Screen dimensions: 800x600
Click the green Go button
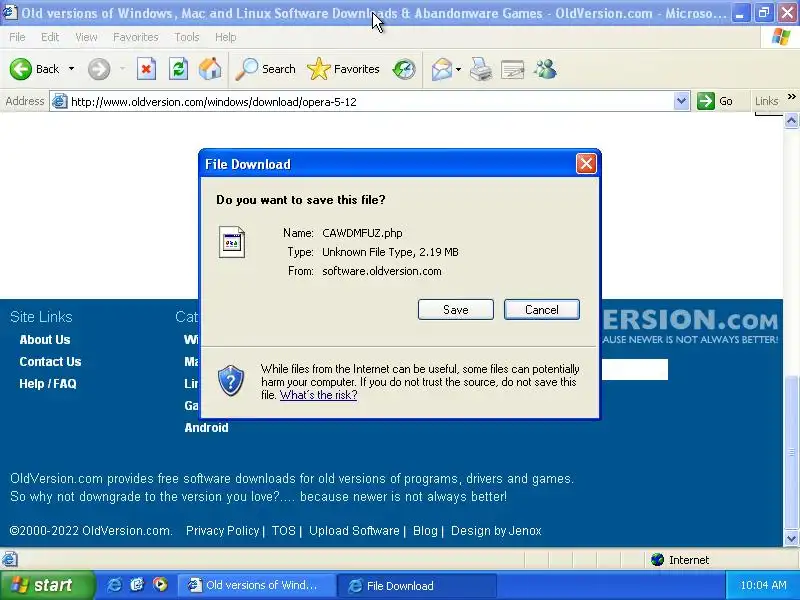716,101
